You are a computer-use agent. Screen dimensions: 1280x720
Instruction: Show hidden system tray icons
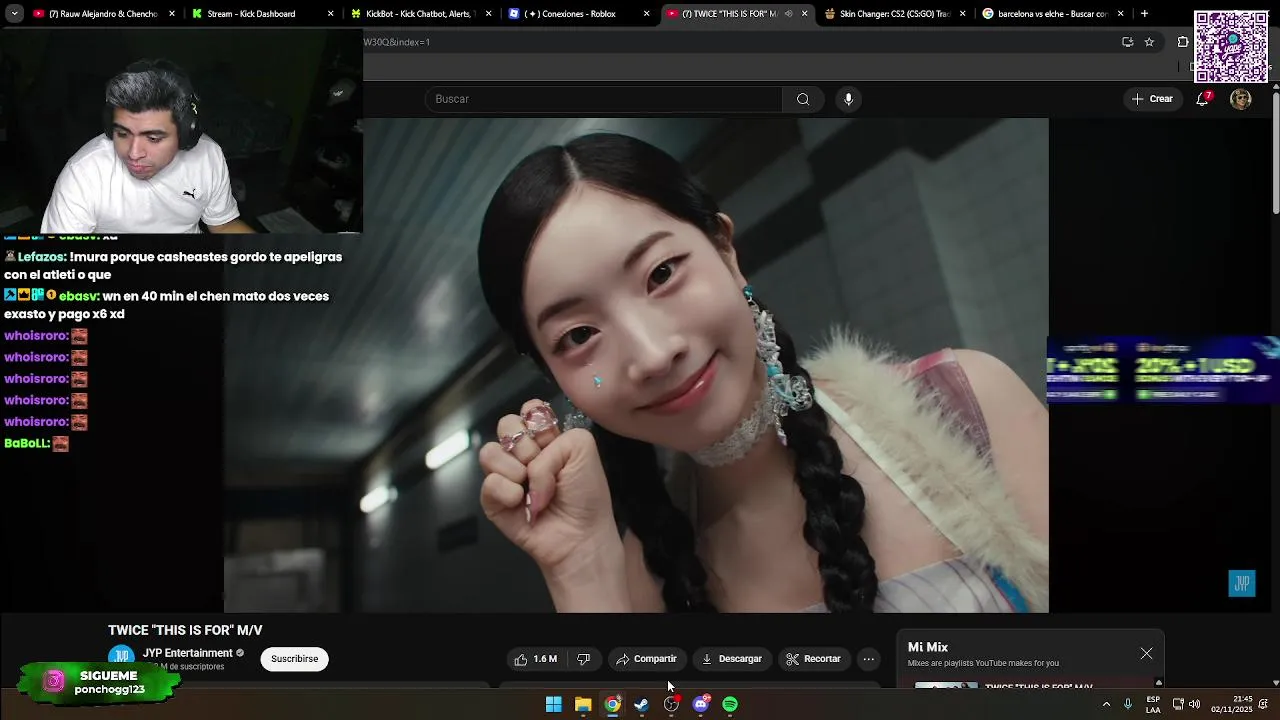pos(1106,704)
